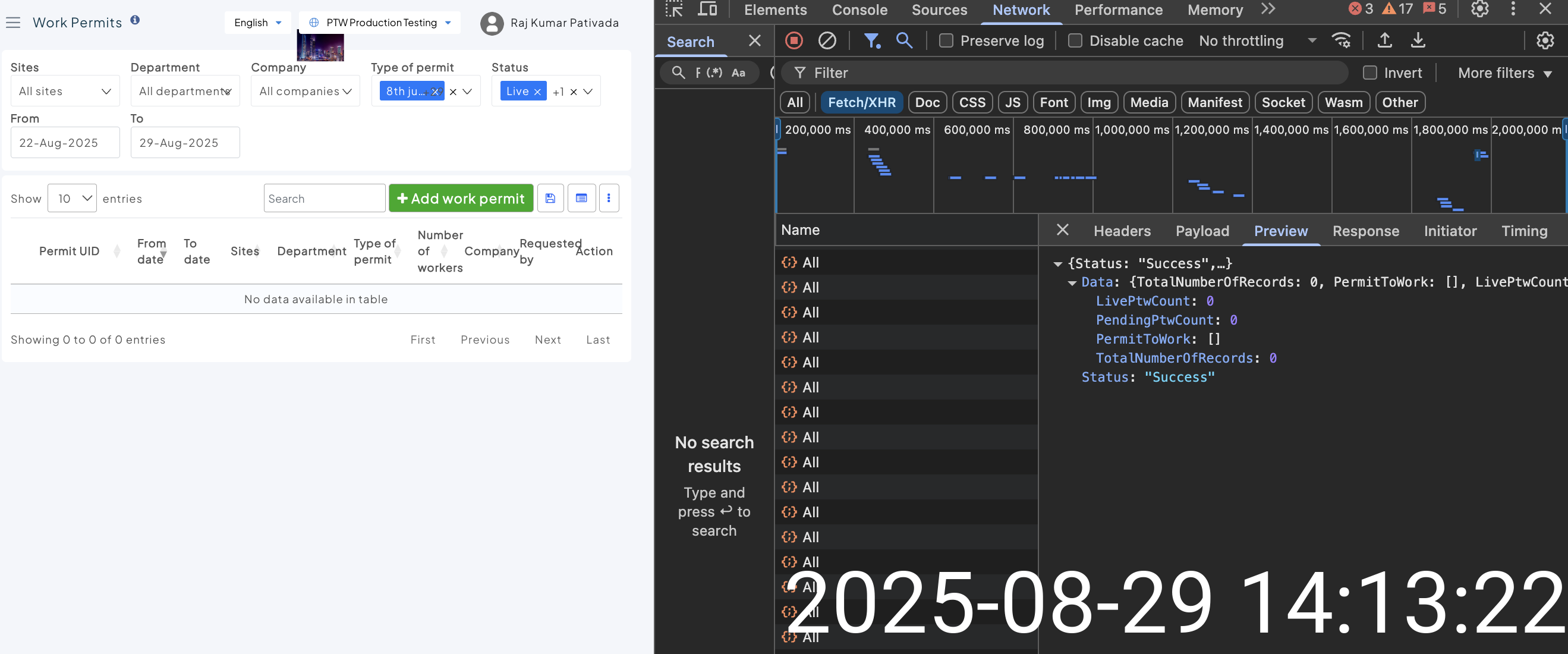Open the hamburger navigation menu
Viewport: 1568px width, 654px height.
tap(14, 23)
